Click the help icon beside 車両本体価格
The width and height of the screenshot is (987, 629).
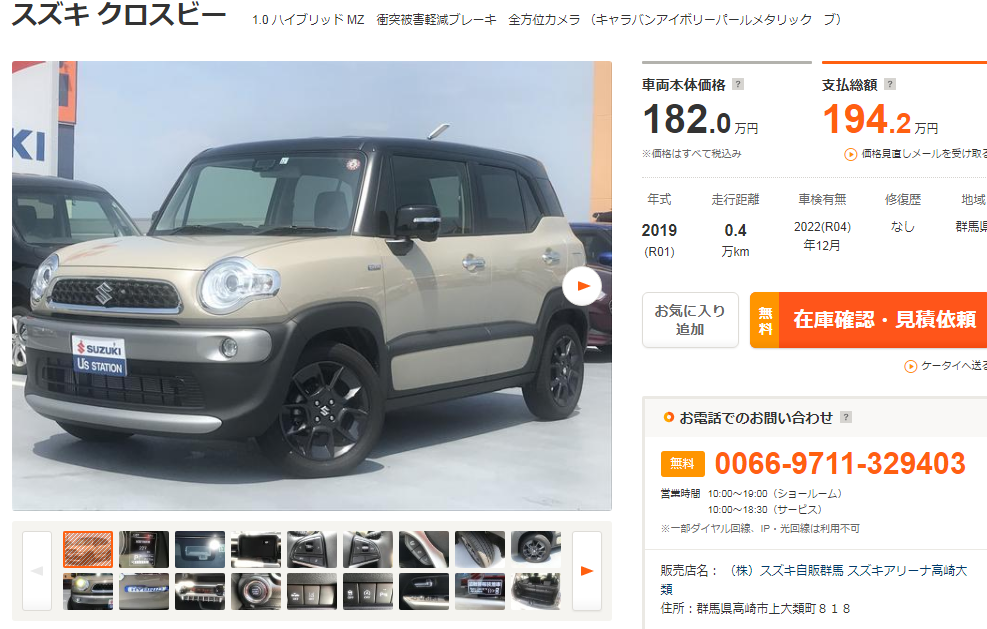[x=738, y=84]
